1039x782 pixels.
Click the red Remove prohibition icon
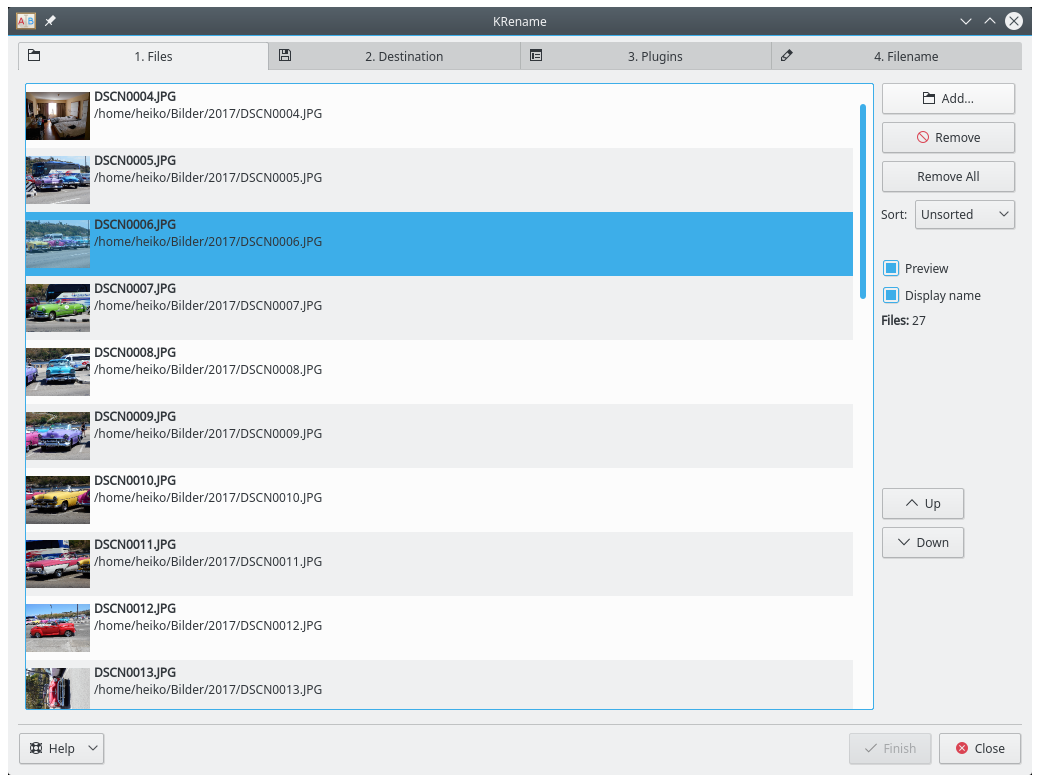click(923, 138)
